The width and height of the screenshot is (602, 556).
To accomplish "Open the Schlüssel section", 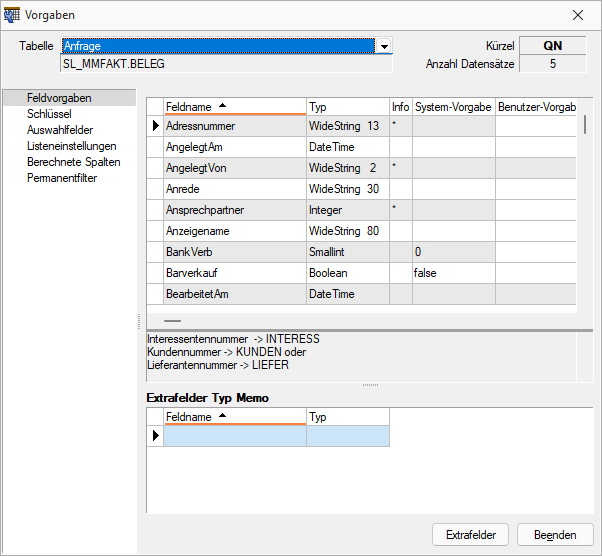I will click(x=49, y=114).
